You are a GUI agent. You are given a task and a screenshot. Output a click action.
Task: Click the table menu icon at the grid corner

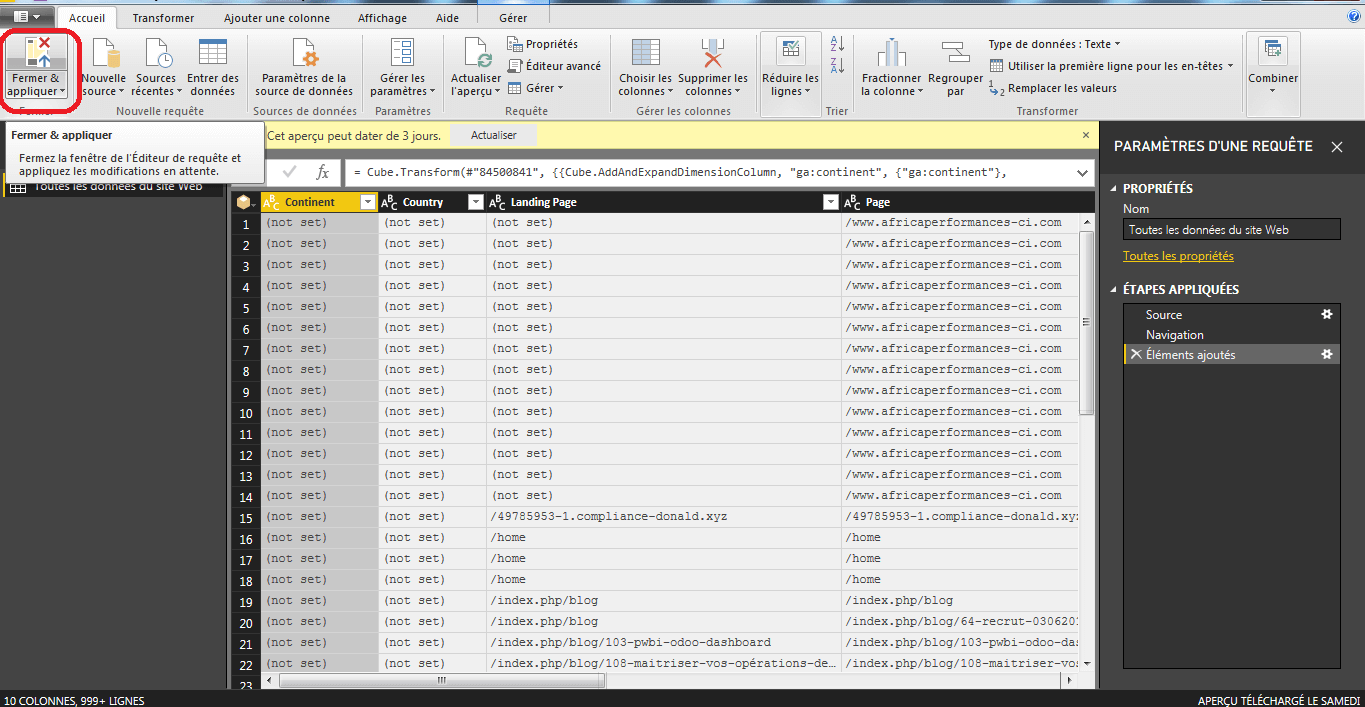tap(245, 202)
